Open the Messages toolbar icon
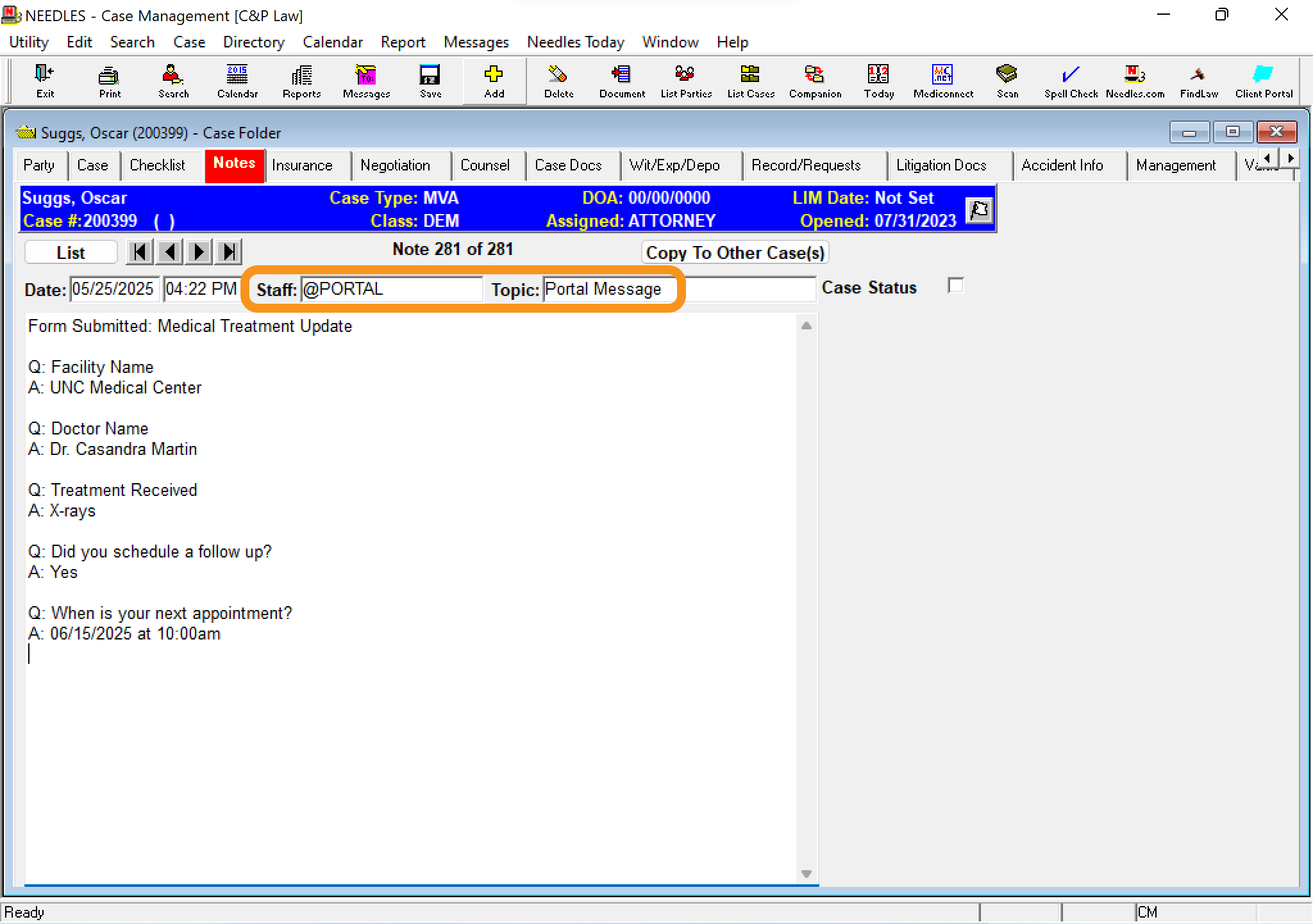Viewport: 1313px width, 924px height. tap(366, 81)
